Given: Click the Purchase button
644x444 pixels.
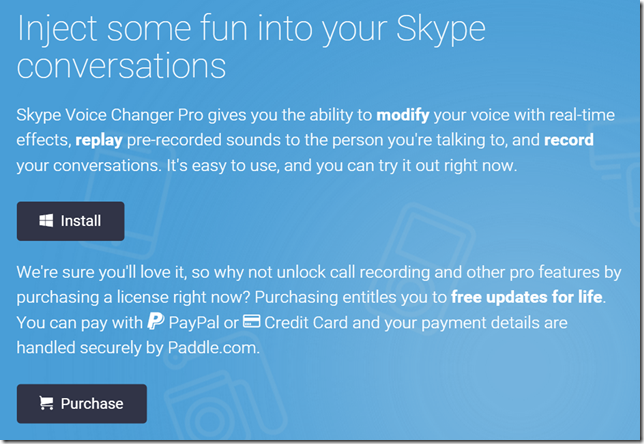Looking at the screenshot, I should [x=81, y=403].
